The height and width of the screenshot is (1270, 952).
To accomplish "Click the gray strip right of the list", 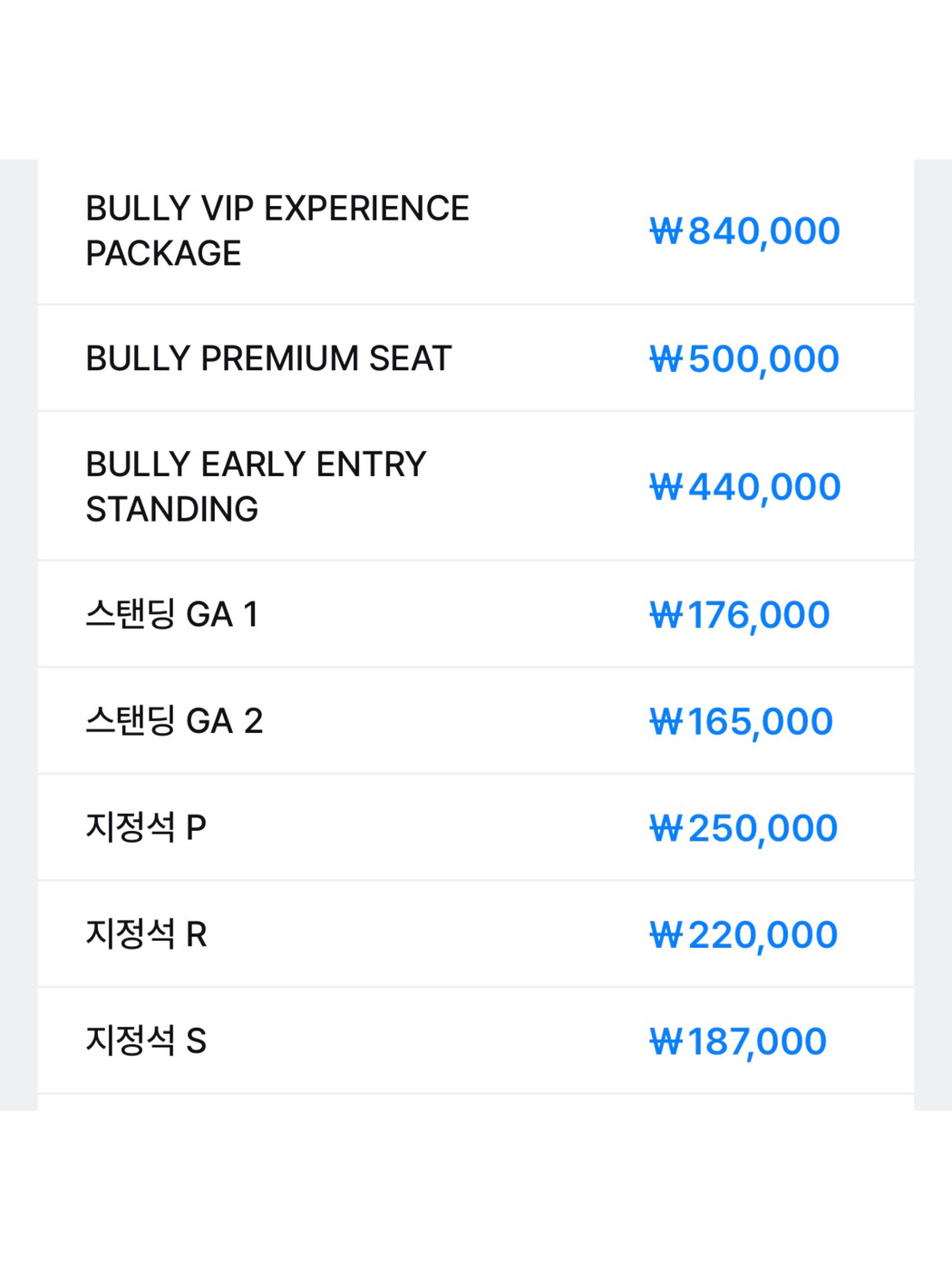I will click(933, 635).
